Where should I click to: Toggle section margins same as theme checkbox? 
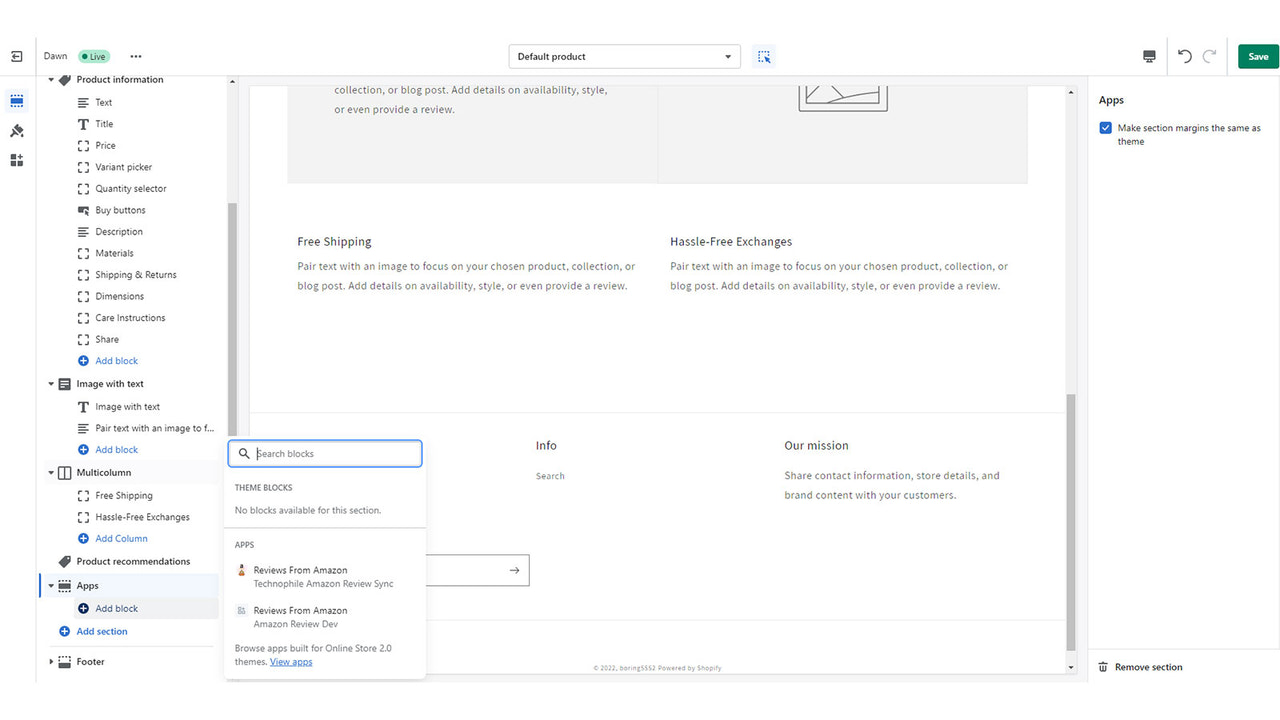click(1105, 128)
